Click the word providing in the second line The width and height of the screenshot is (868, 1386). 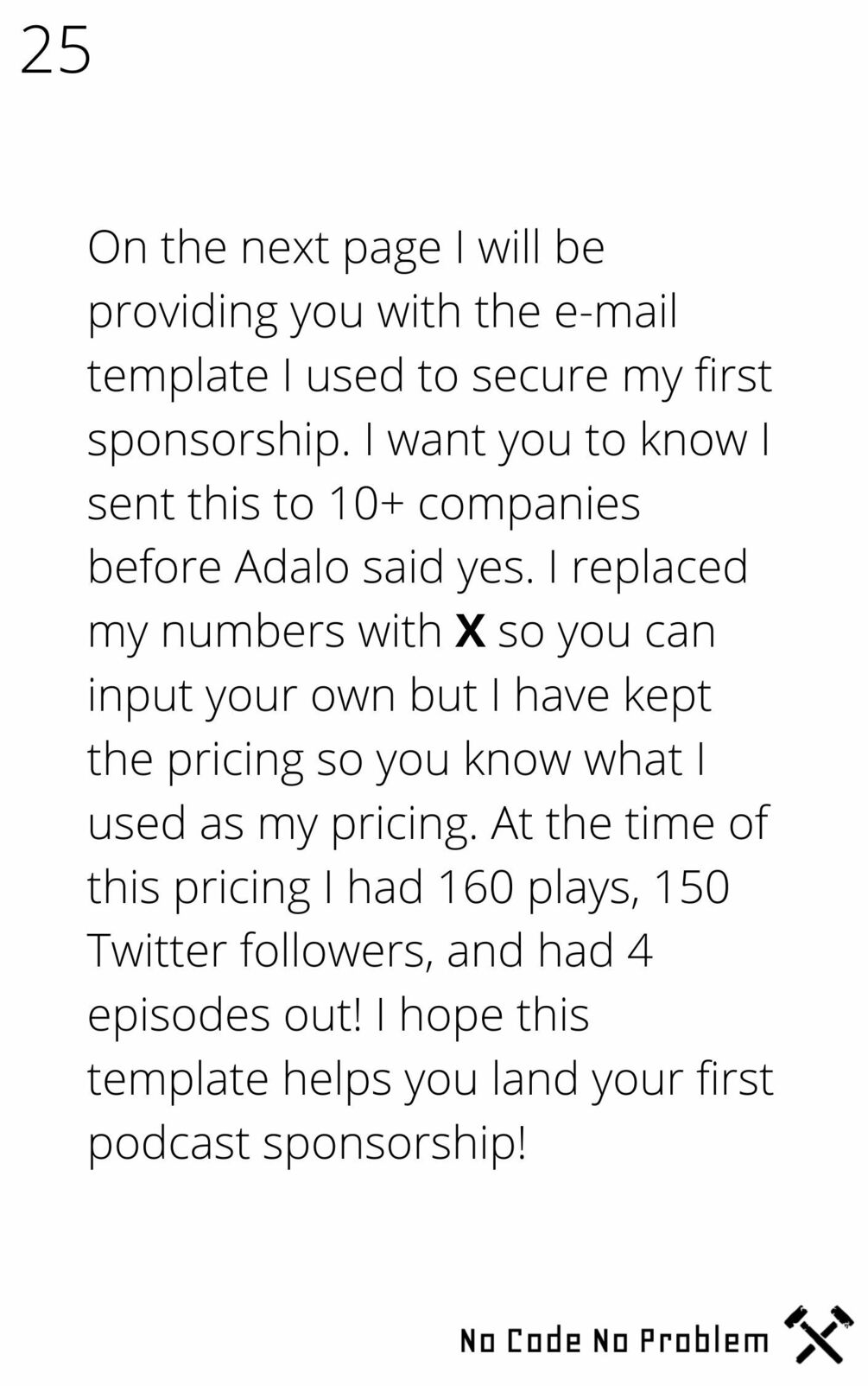tap(183, 313)
